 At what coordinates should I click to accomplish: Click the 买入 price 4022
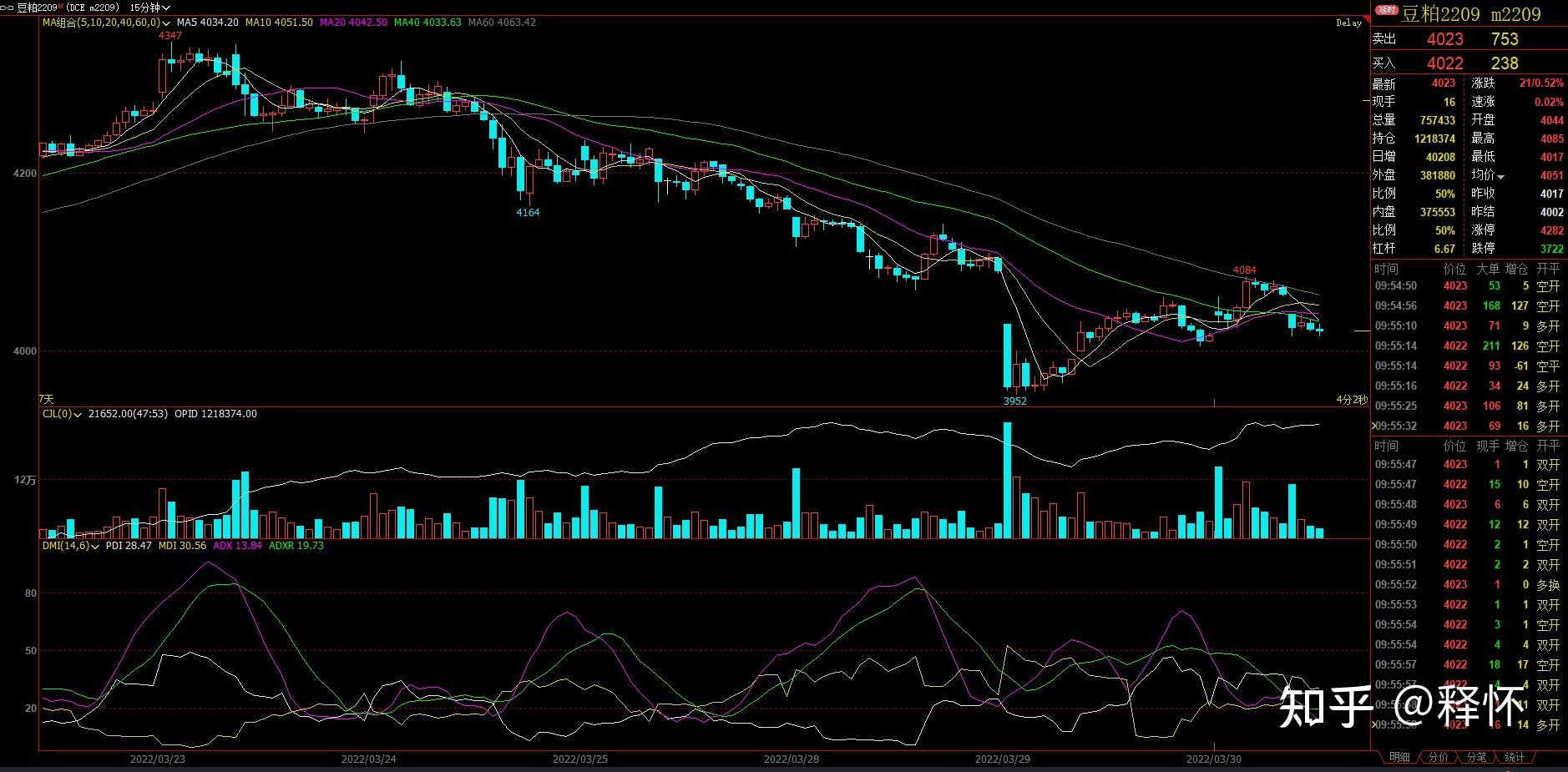coord(1444,63)
